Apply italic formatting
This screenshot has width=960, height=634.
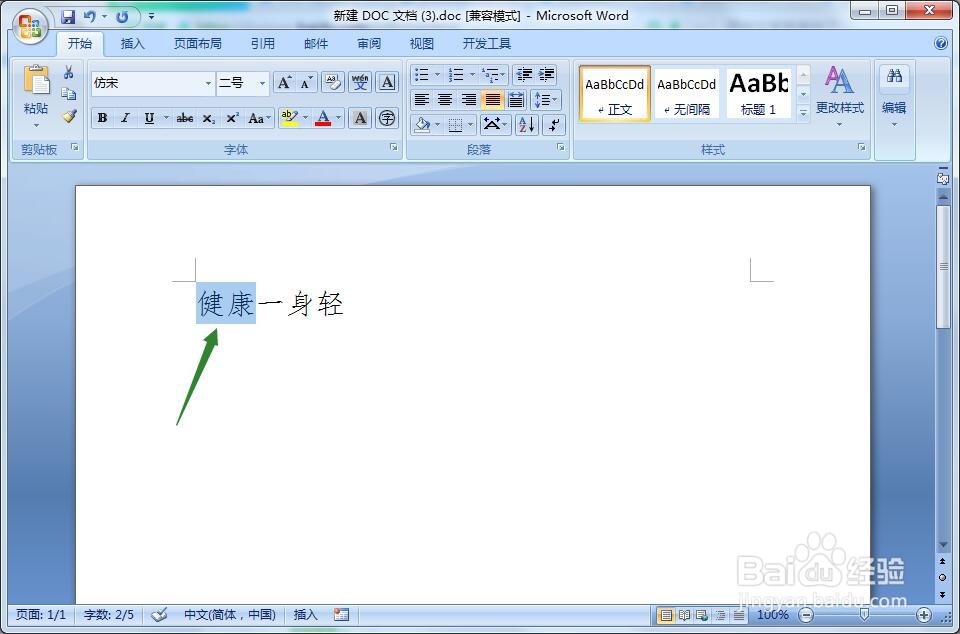pos(124,118)
